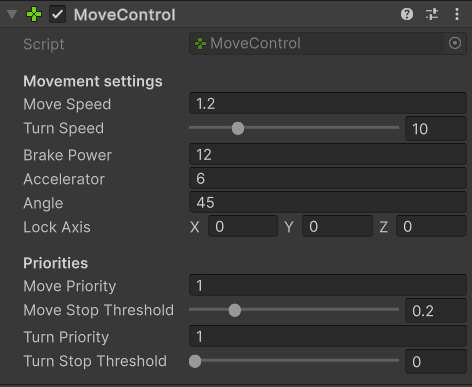Image resolution: width=472 pixels, height=387 pixels.
Task: Click the script object picker circle
Action: (455, 43)
